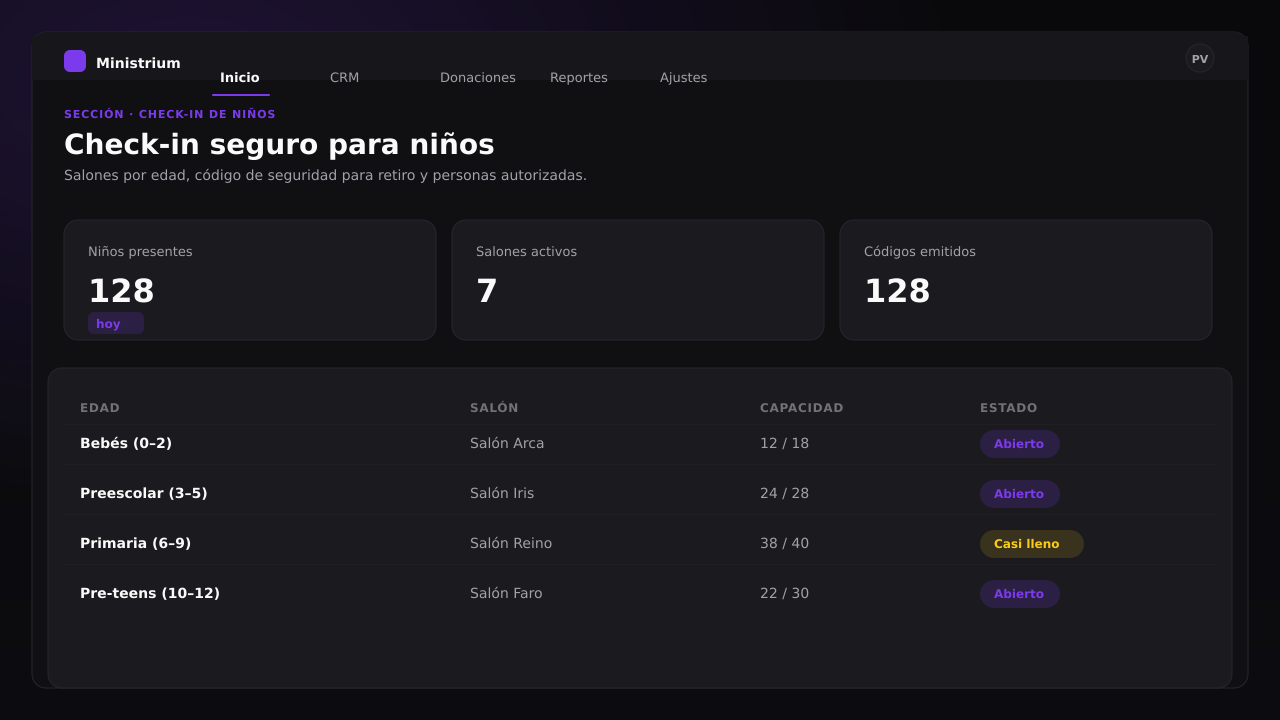The width and height of the screenshot is (1280, 720).
Task: Click the EDAD column header
Action: point(100,408)
